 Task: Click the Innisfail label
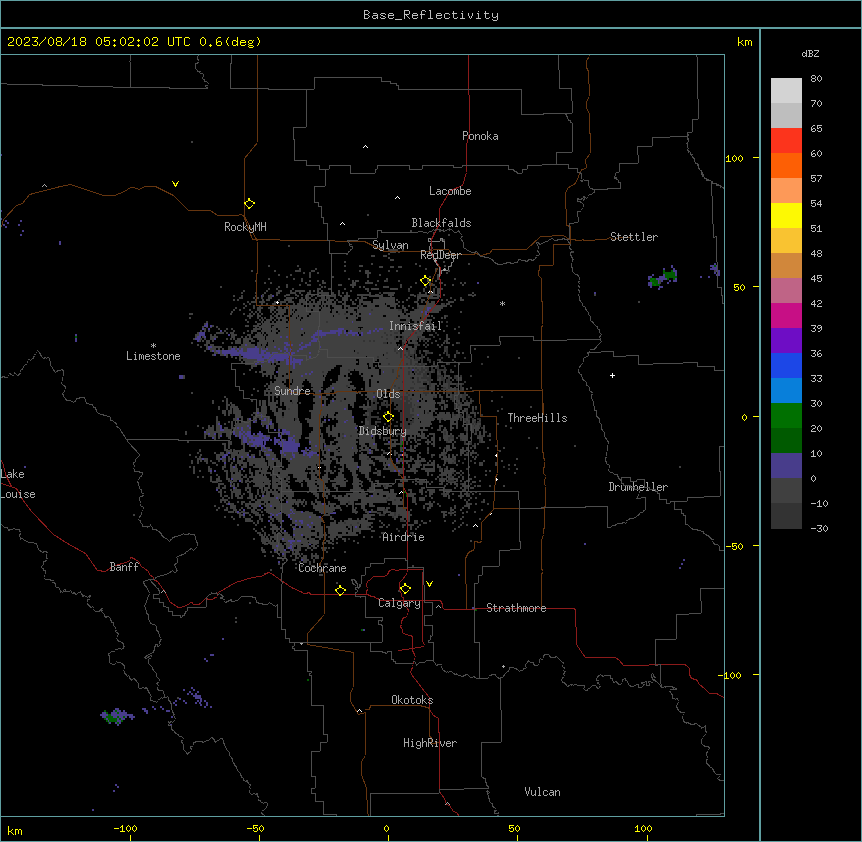(x=415, y=326)
